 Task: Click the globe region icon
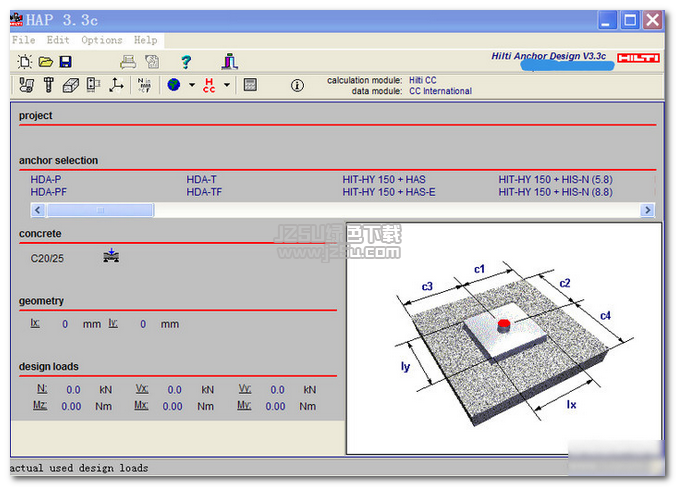pos(174,84)
